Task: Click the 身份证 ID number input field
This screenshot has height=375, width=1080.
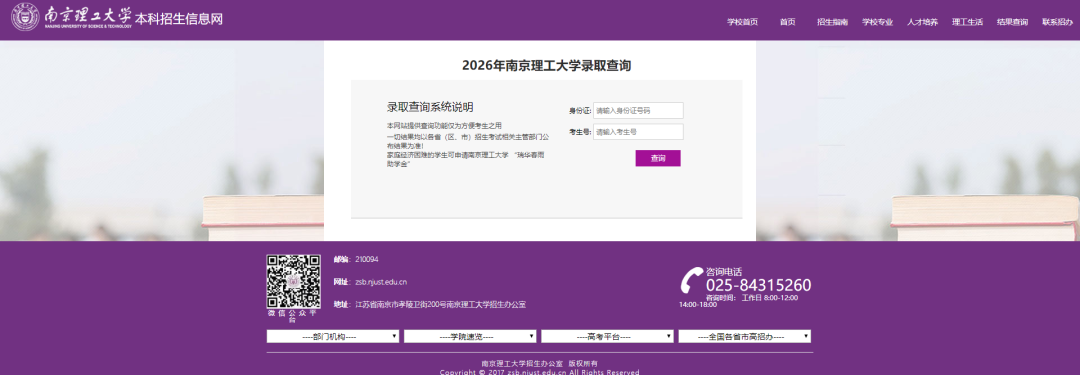Action: point(638,110)
